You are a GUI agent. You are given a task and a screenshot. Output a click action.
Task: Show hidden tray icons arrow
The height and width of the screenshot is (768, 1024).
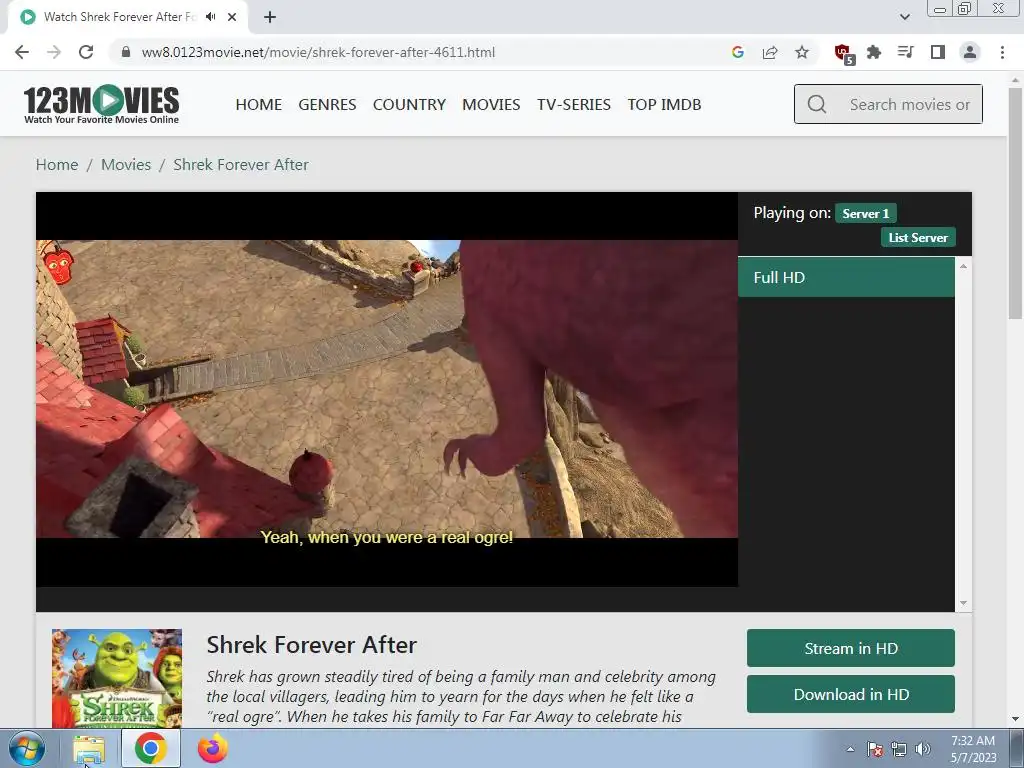850,750
